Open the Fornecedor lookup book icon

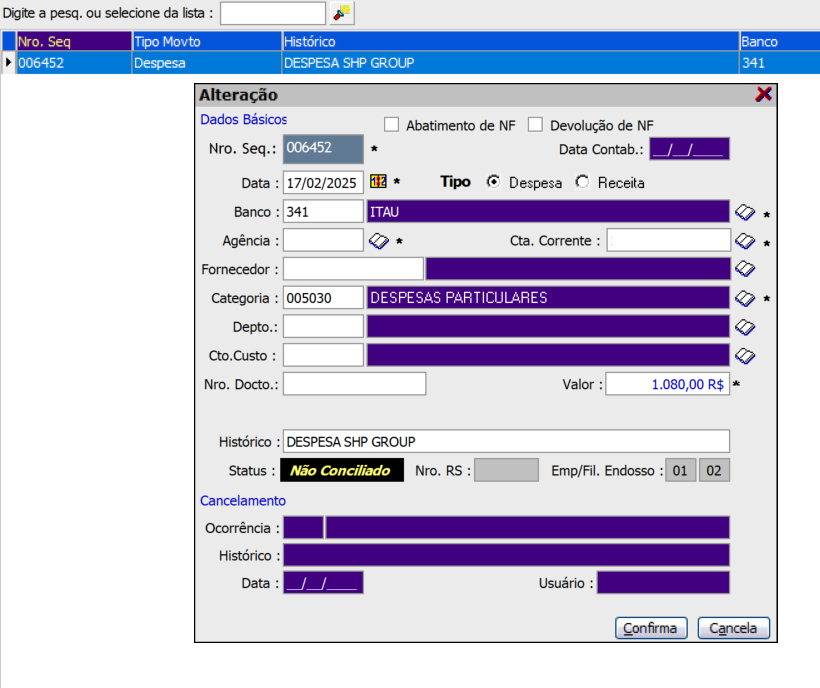744,269
